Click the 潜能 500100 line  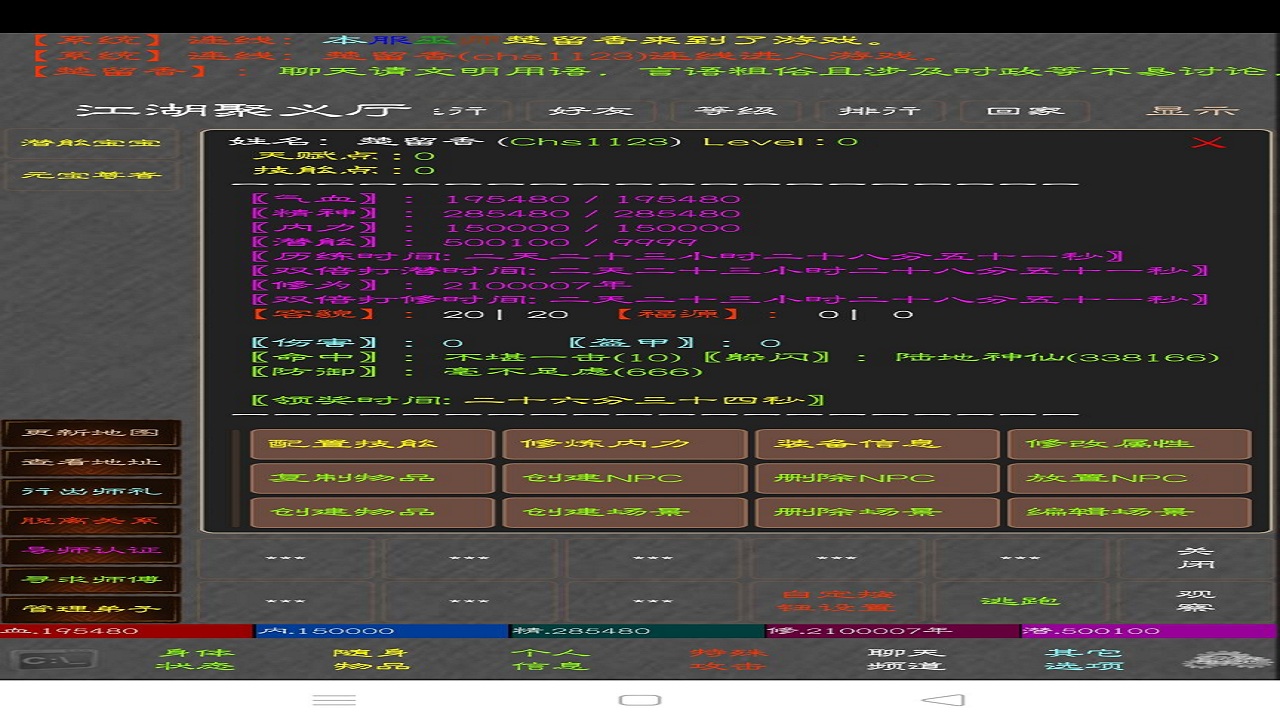click(x=474, y=242)
